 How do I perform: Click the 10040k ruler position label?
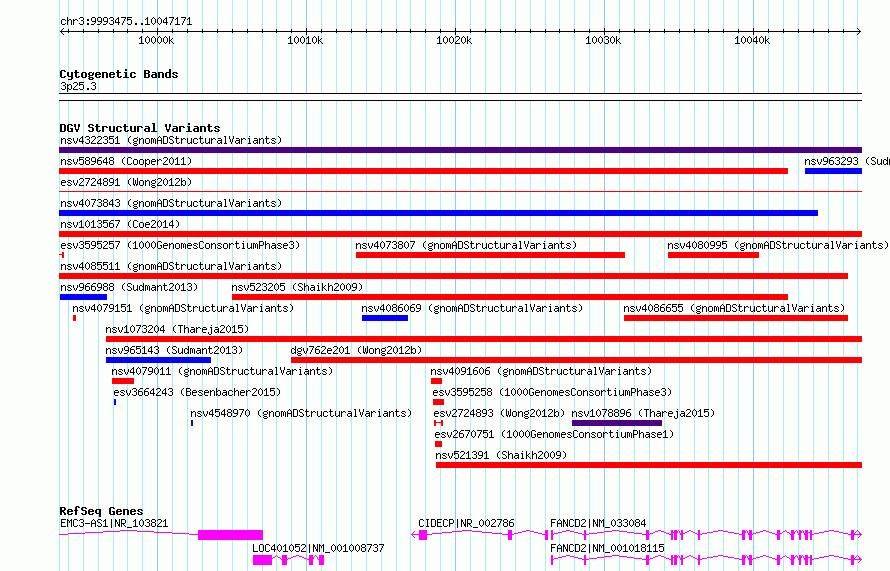(752, 40)
